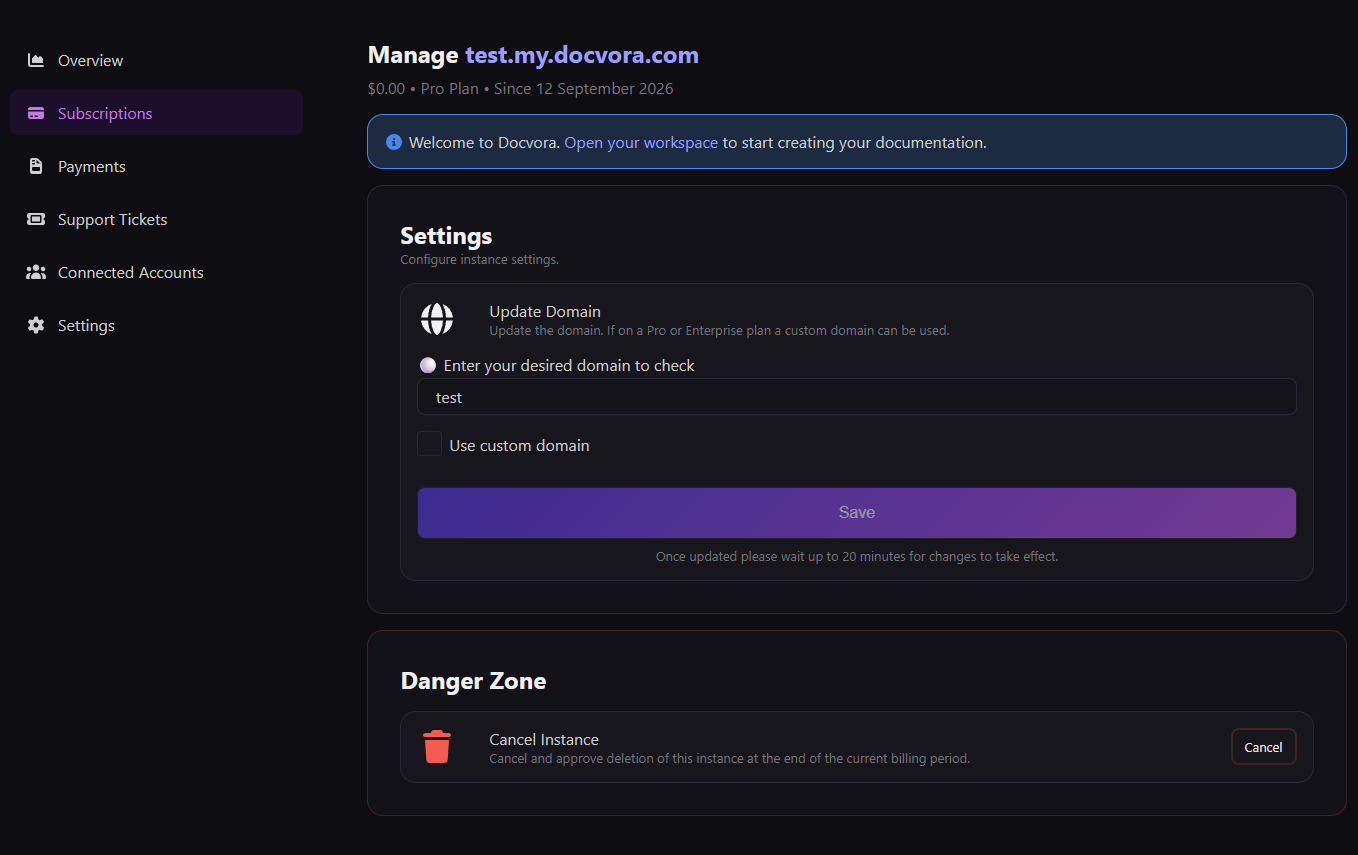Click the Danger Zone heading
The image size is (1358, 855).
coord(473,681)
